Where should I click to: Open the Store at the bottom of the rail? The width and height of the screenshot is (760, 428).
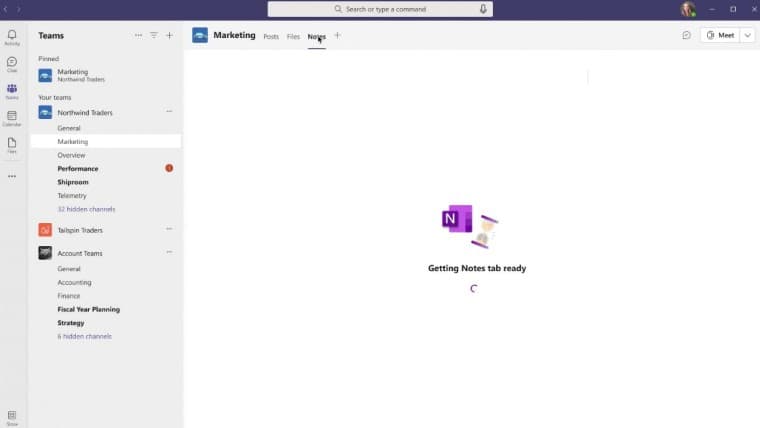[12, 418]
